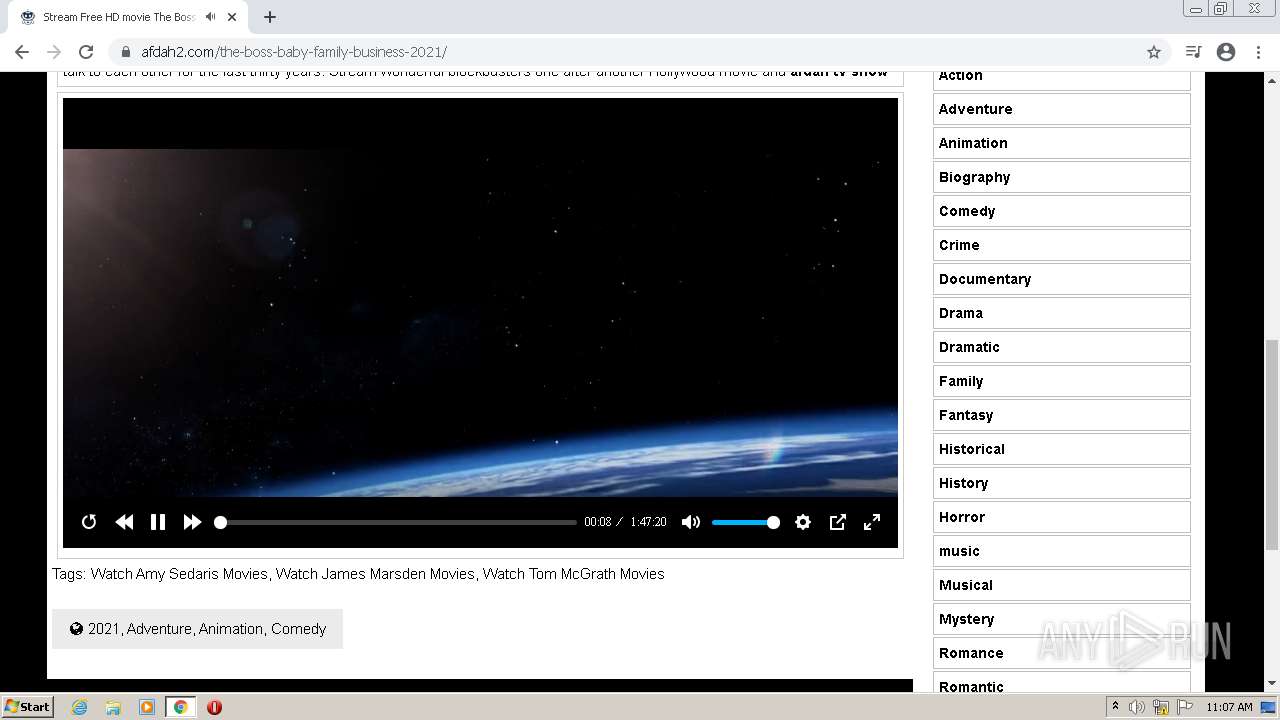Open the Documentary genre category

1062,279
